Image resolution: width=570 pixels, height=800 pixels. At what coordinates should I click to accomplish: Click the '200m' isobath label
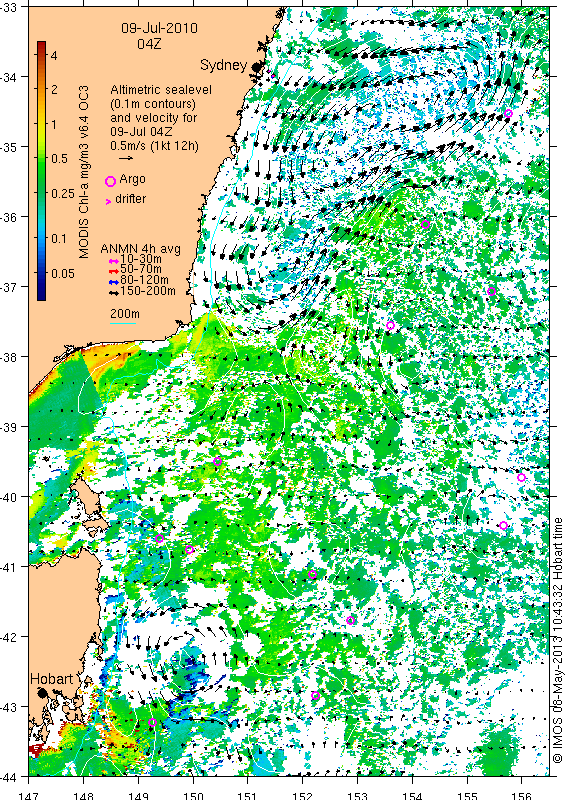pos(125,314)
